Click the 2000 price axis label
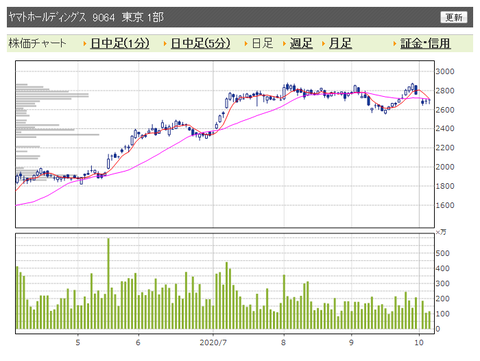Screen dimensions: 480x361 (445, 167)
